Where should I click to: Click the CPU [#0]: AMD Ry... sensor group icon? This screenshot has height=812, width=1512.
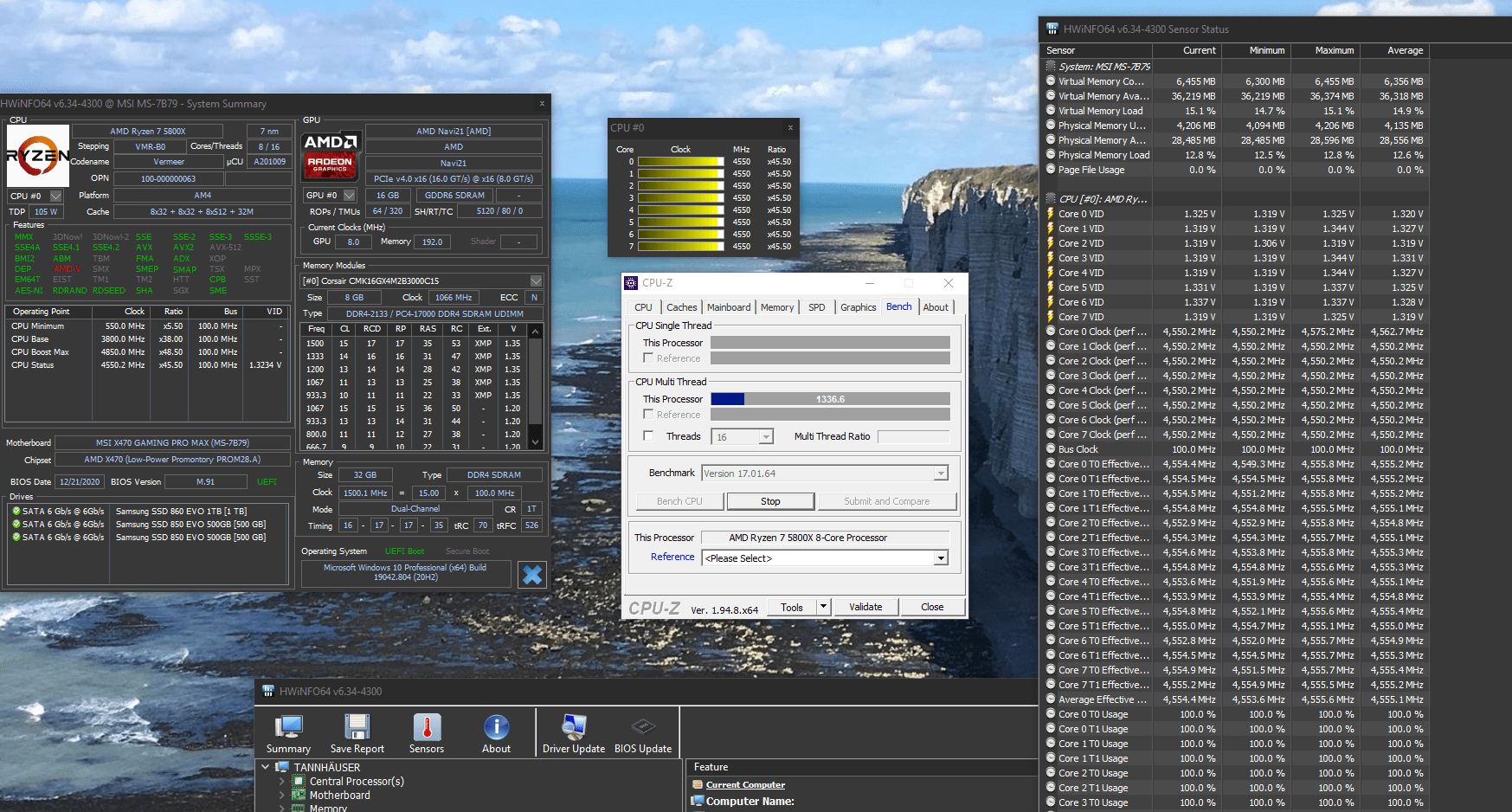[1051, 199]
